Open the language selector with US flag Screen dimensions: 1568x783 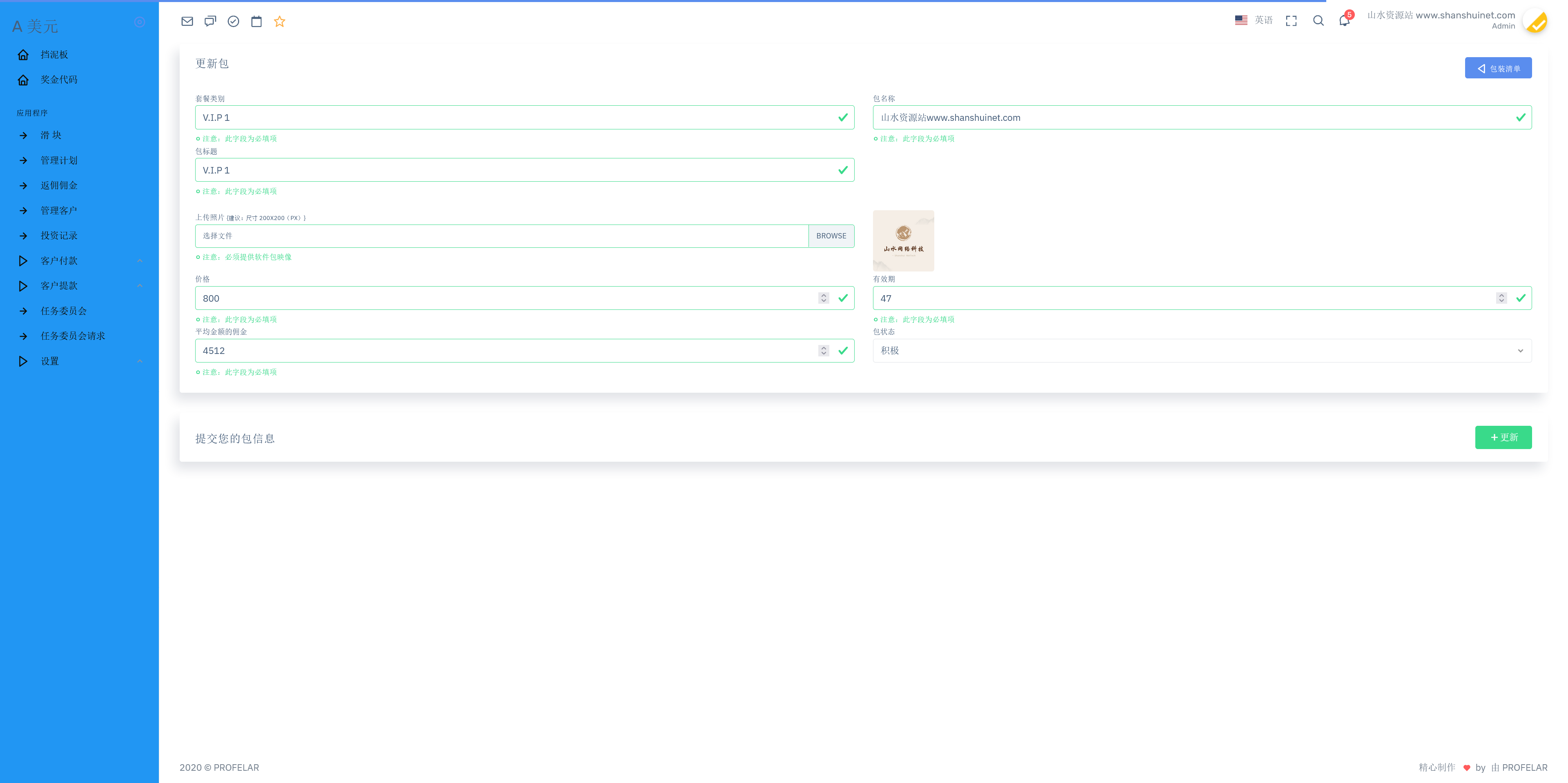1253,20
